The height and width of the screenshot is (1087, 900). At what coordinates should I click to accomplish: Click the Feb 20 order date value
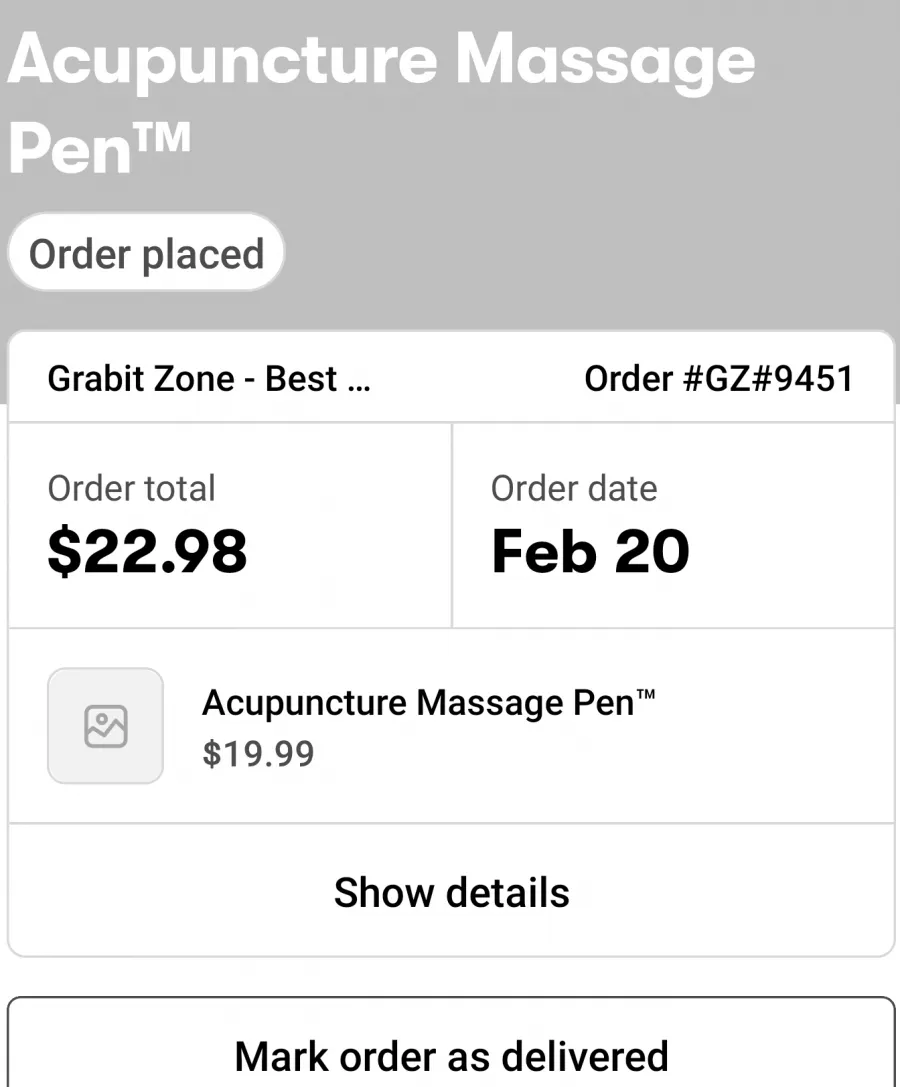pyautogui.click(x=590, y=551)
